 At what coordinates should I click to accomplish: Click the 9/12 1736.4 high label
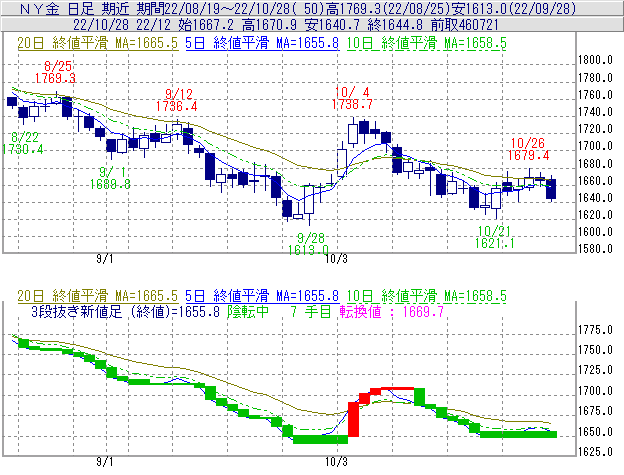click(x=176, y=100)
